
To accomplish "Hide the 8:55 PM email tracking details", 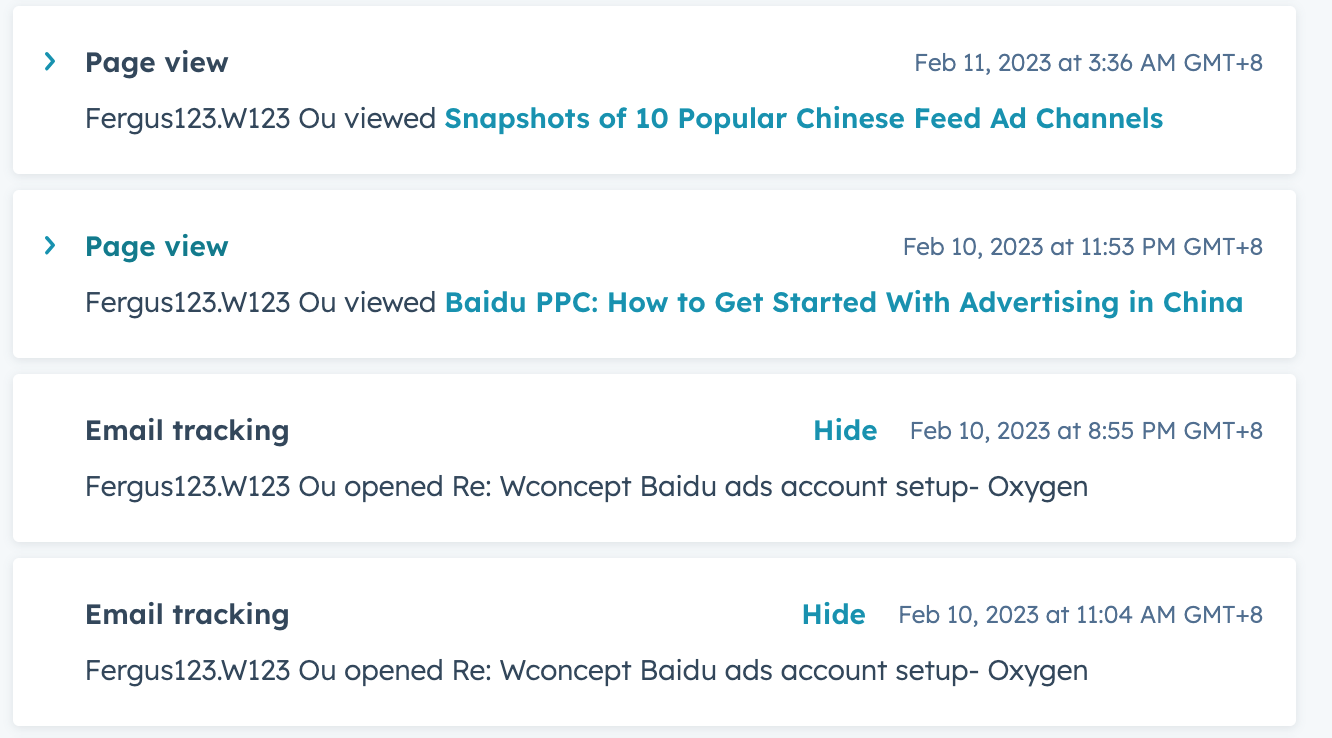I will (845, 430).
